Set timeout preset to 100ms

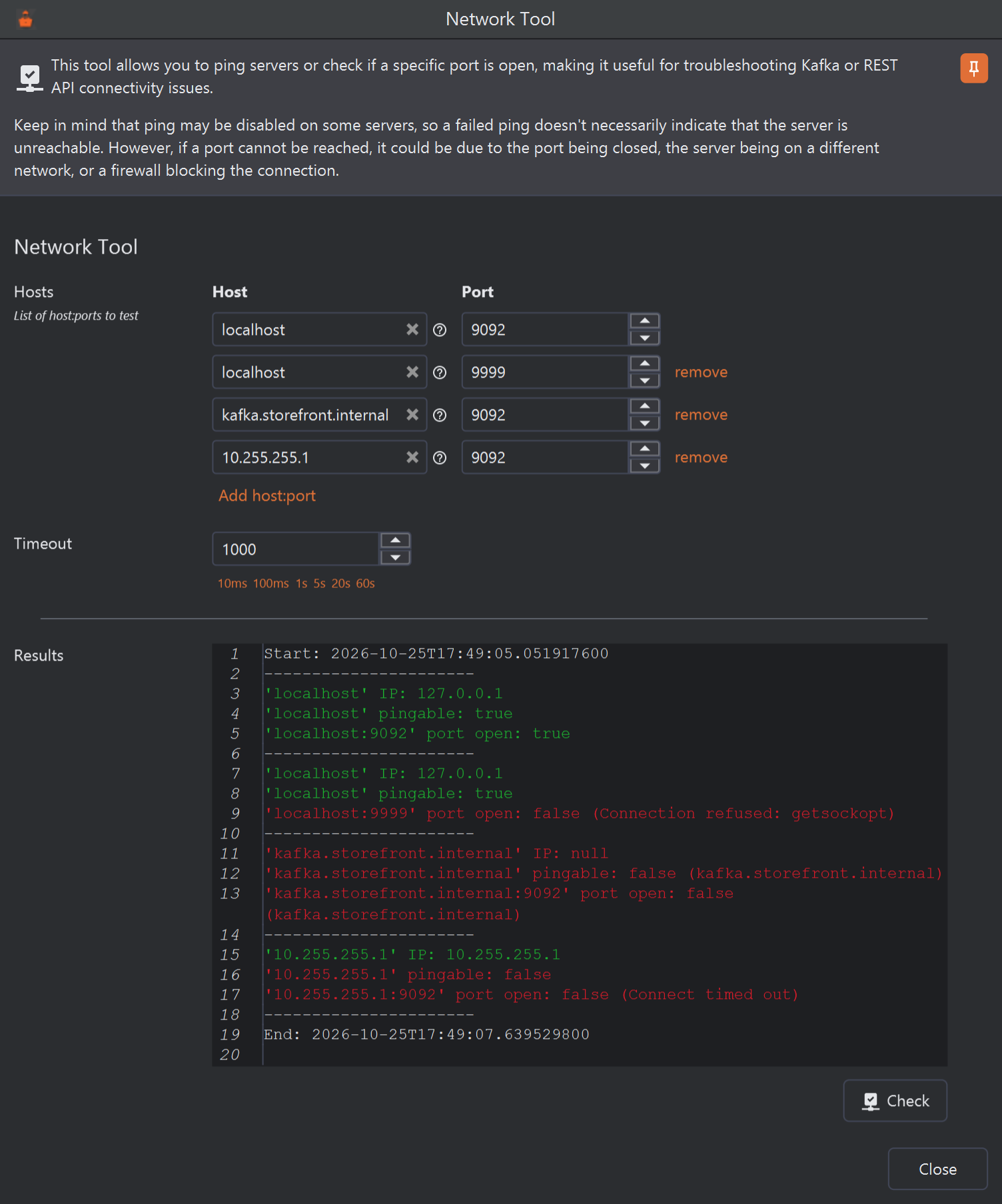pyautogui.click(x=270, y=583)
